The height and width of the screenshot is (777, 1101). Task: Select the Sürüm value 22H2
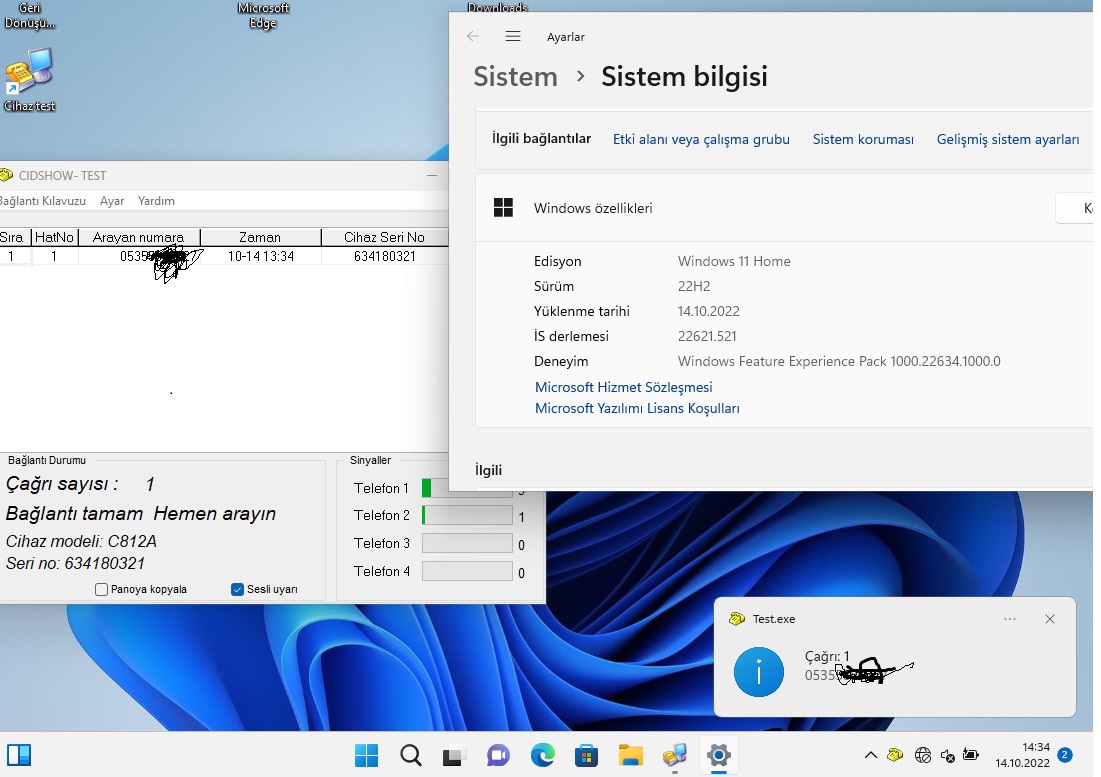694,286
